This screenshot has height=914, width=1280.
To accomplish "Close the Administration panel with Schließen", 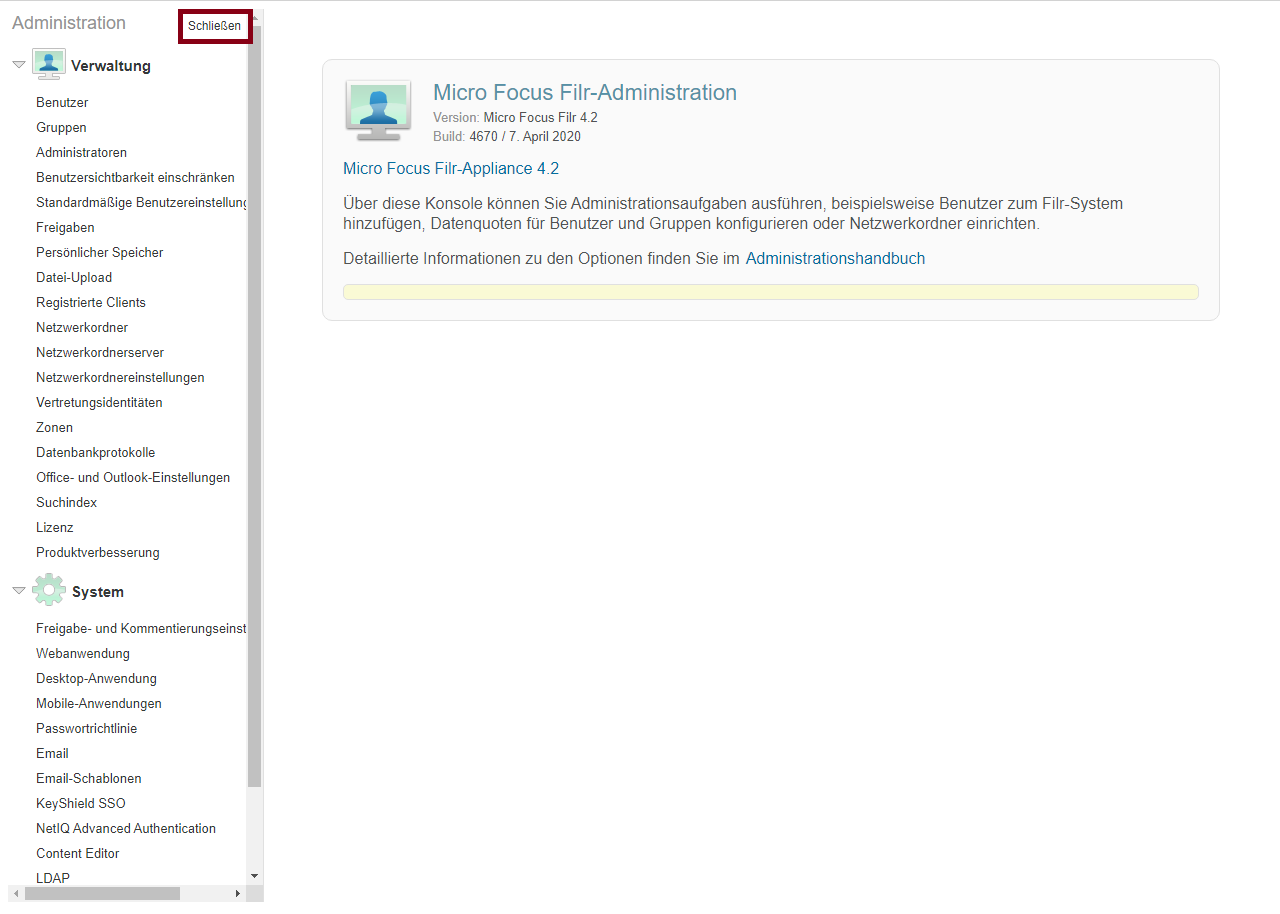I will 214,26.
